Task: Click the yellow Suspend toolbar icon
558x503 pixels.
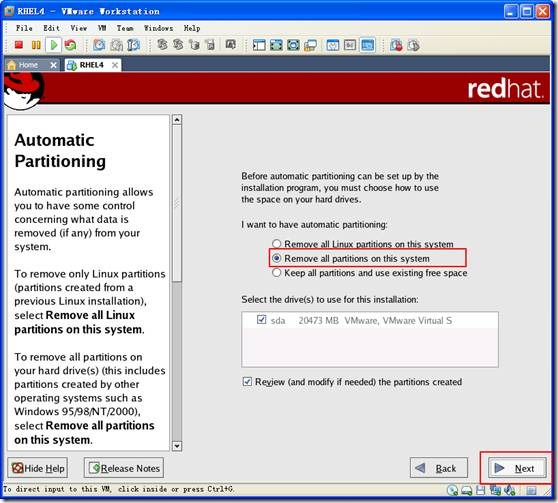Action: [x=36, y=45]
